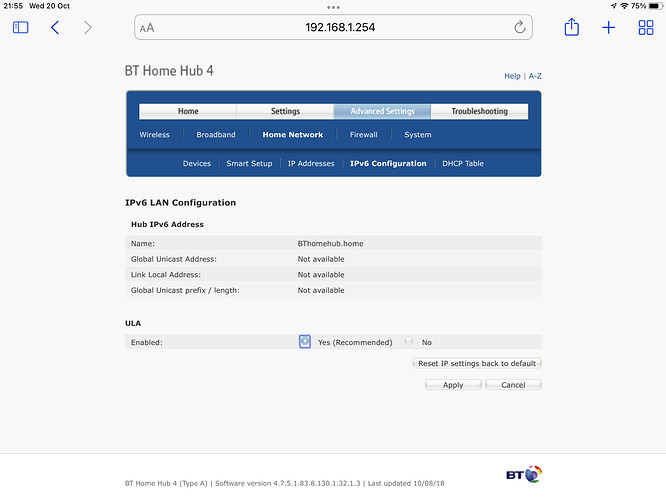
Task: Go to the Firewall section
Action: tap(364, 135)
